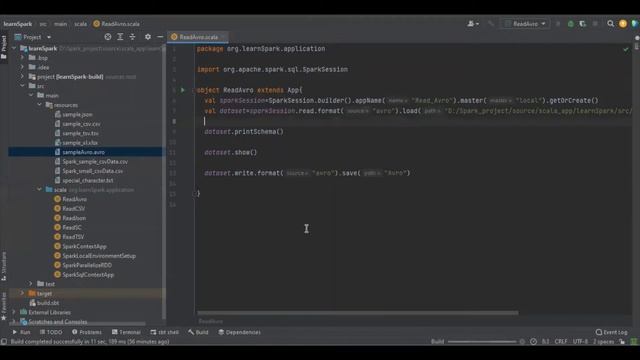Hide the Project panel with minus icon
640x360 pixels.
[x=160, y=37]
